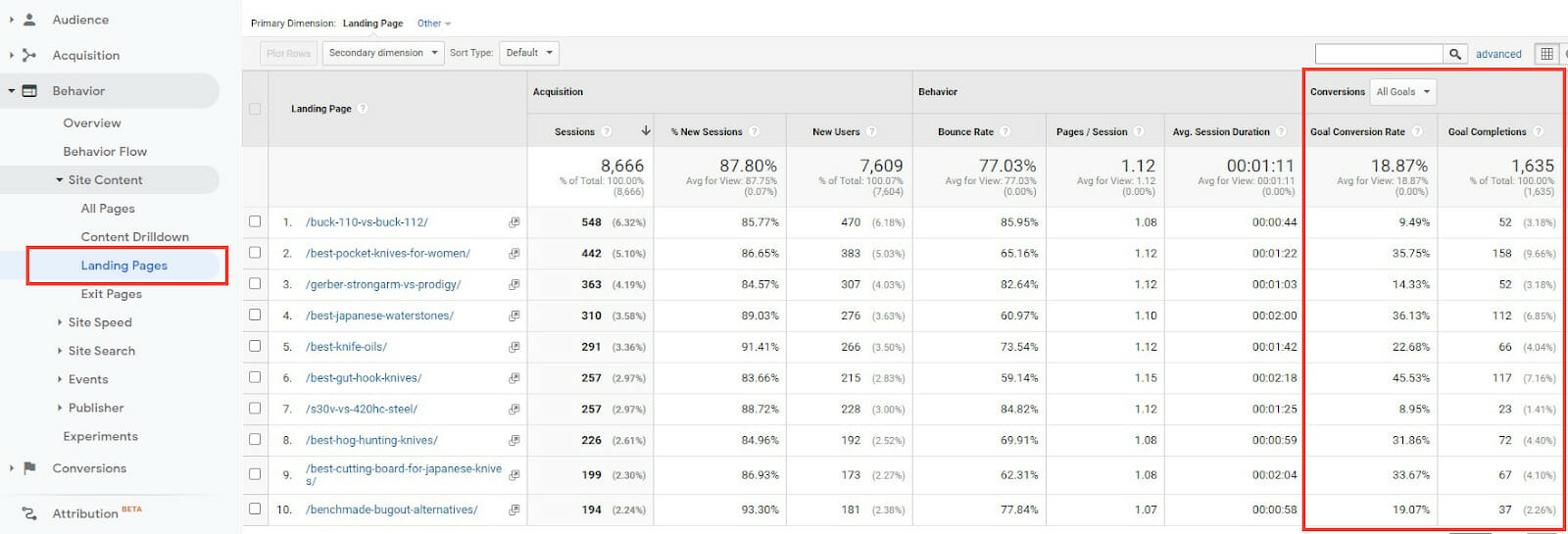This screenshot has width=1568, height=534.
Task: Open /buck-110-vs-buck-112/ page in new window icon
Action: pyautogui.click(x=514, y=222)
